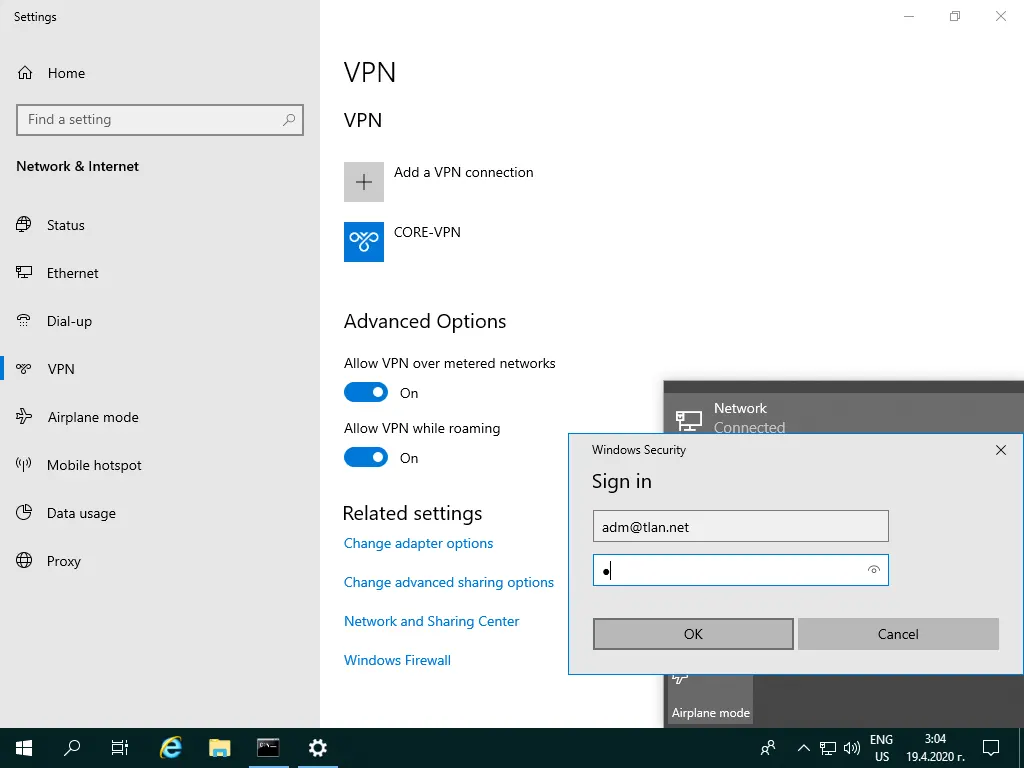Open the Action Center notification icon
This screenshot has width=1024, height=768.
click(991, 748)
